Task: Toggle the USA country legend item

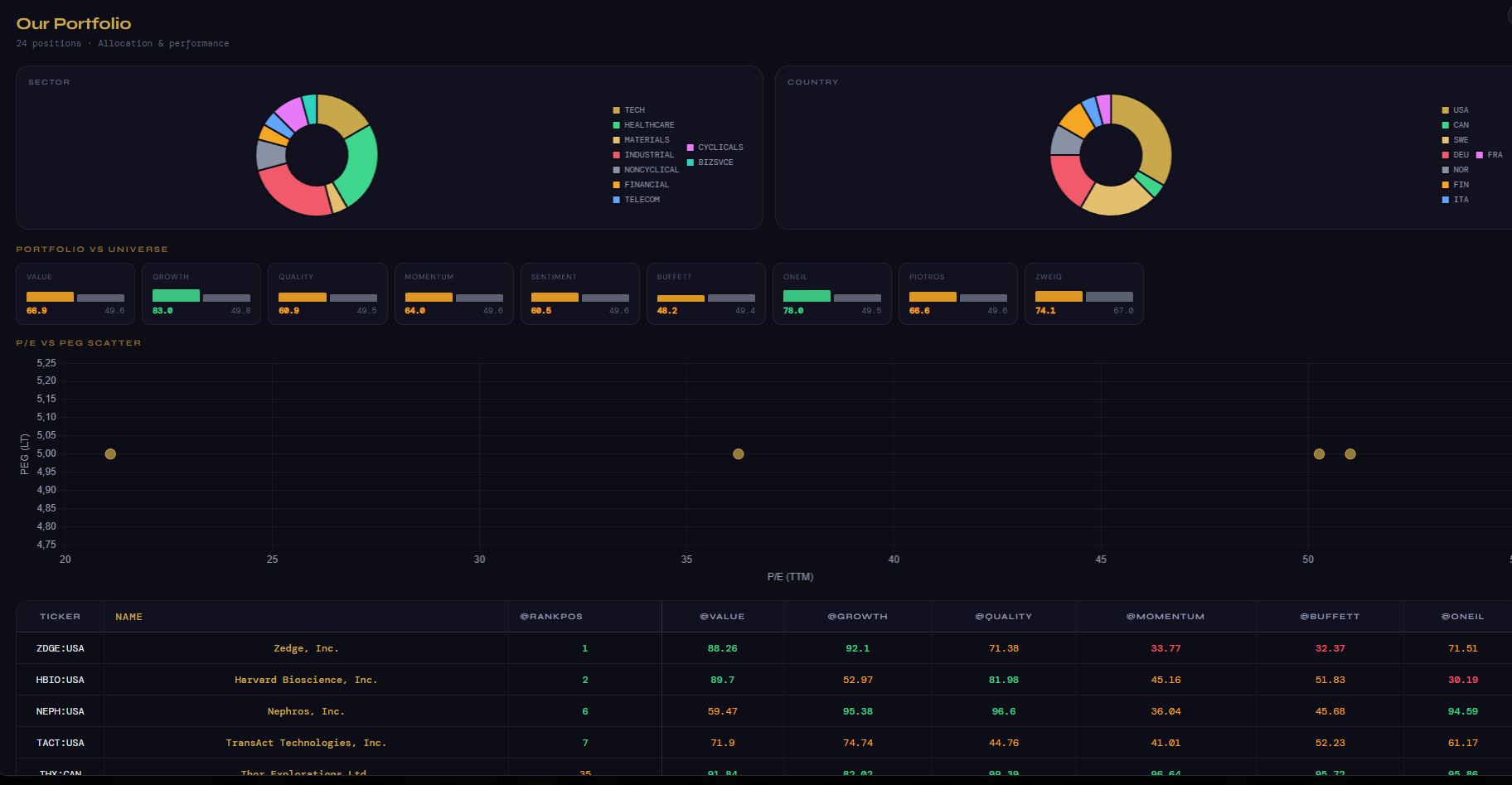Action: [x=1460, y=110]
